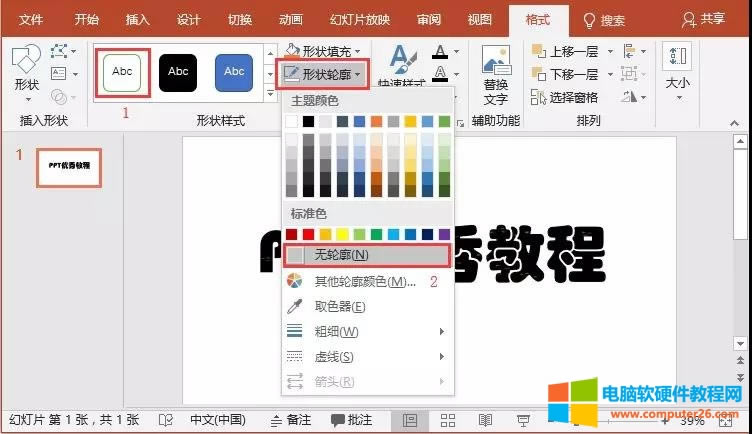Start slideshow from status bar icon

(x=523, y=419)
